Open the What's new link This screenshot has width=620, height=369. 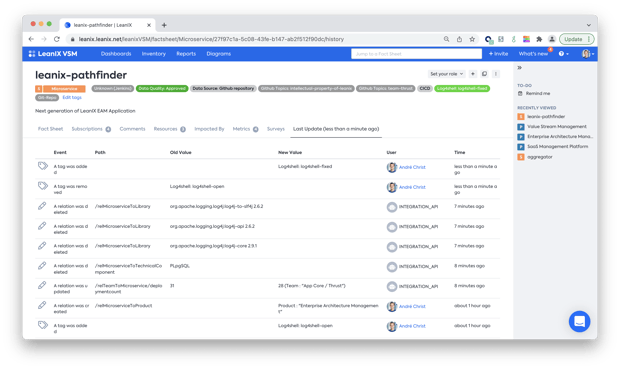[x=533, y=54]
